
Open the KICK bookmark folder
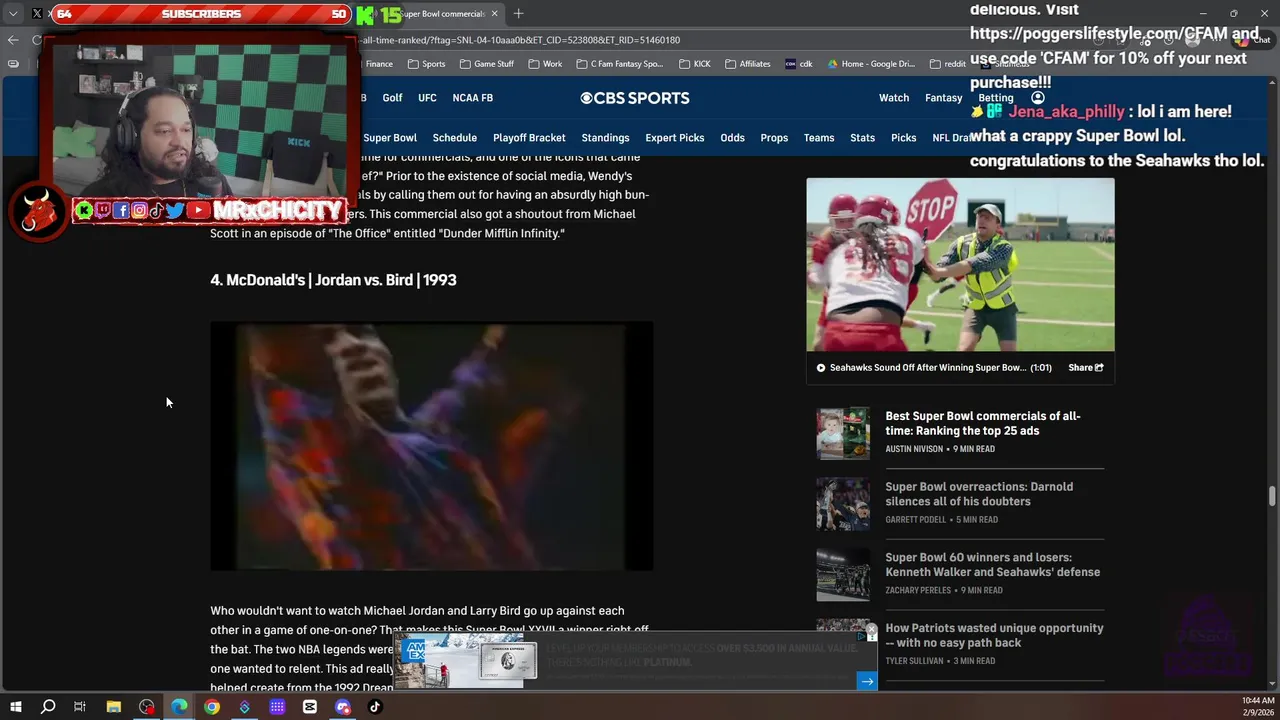[695, 64]
